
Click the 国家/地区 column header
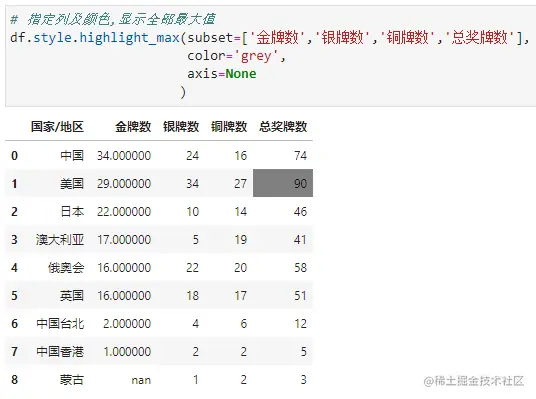tap(57, 127)
